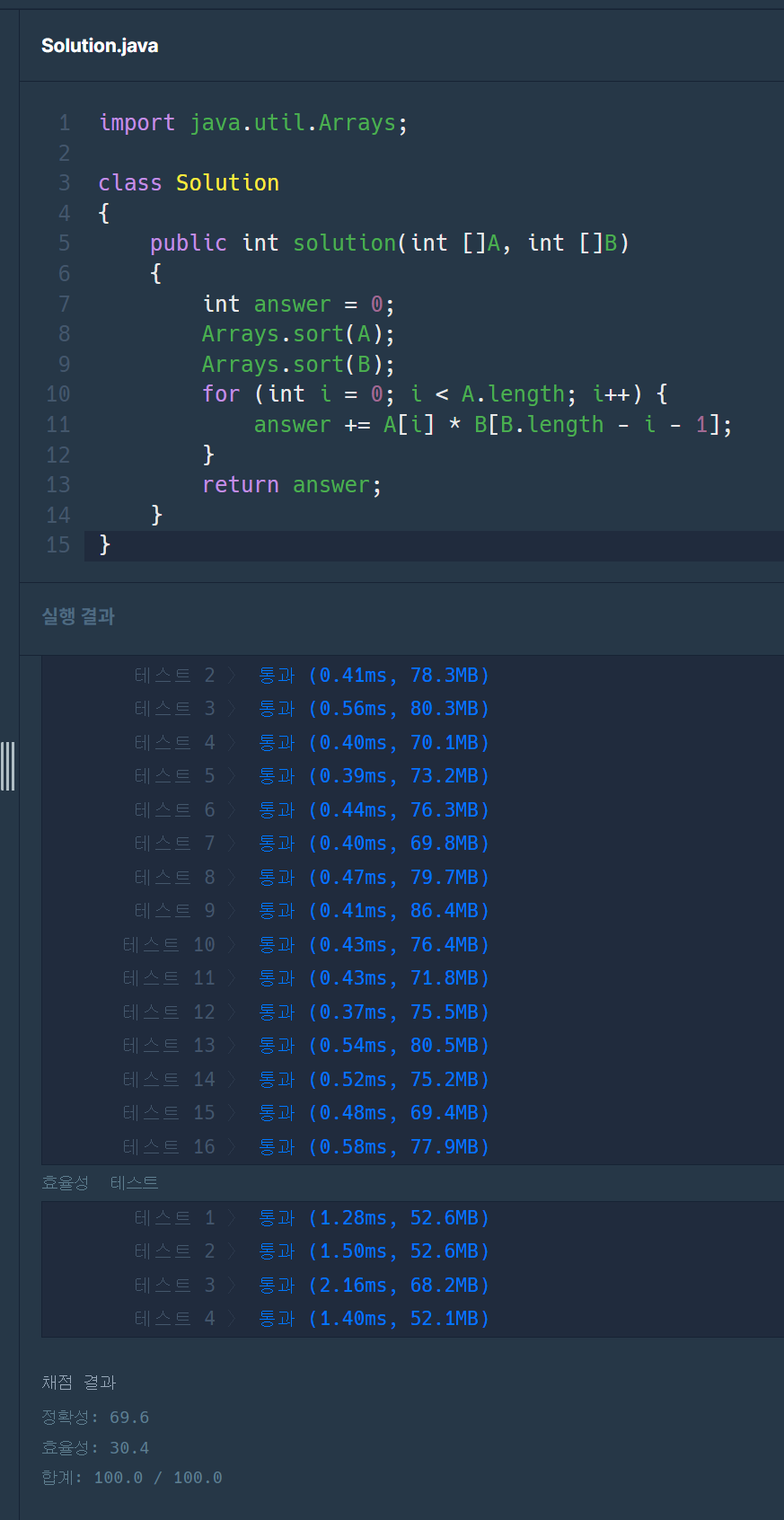Click the 'return answer;' line

[292, 484]
